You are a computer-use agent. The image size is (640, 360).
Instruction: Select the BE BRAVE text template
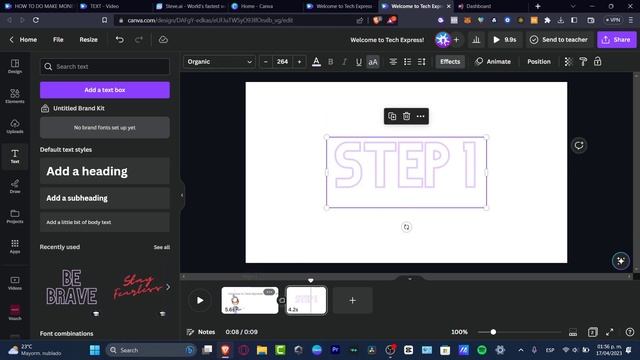pos(71,287)
